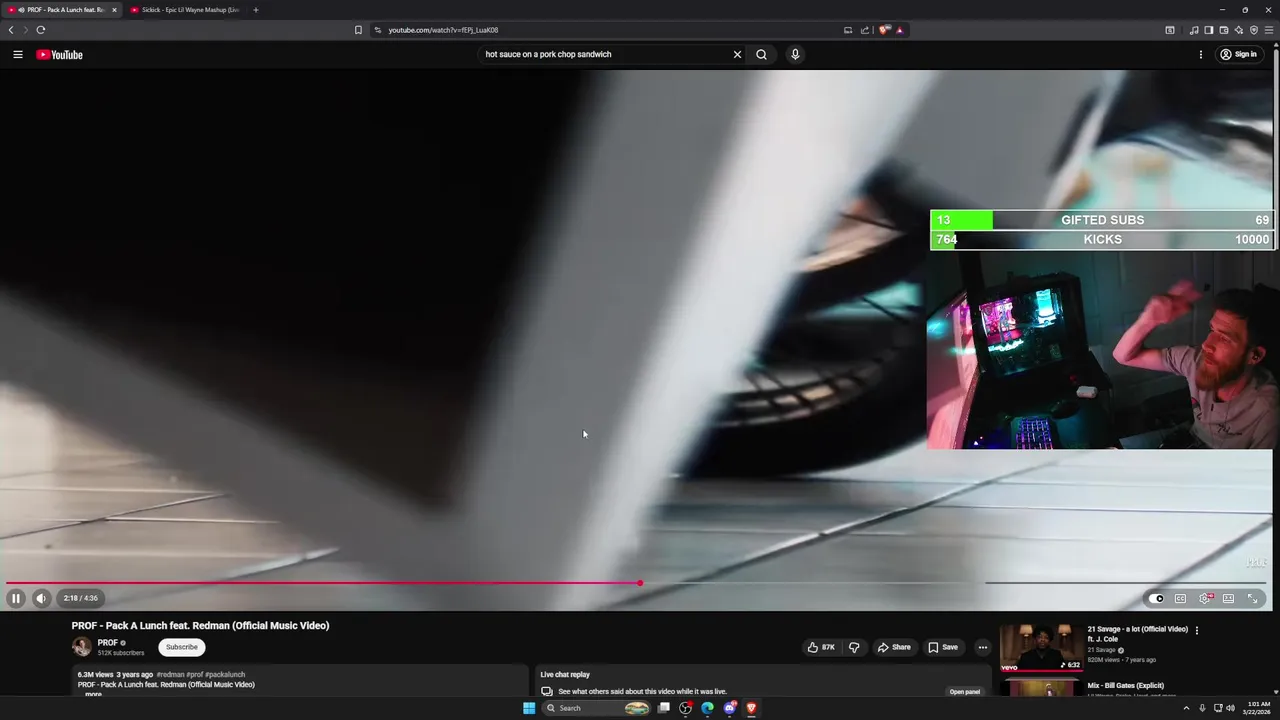Viewport: 1280px width, 720px height.
Task: Reload the current page
Action: tap(41, 30)
